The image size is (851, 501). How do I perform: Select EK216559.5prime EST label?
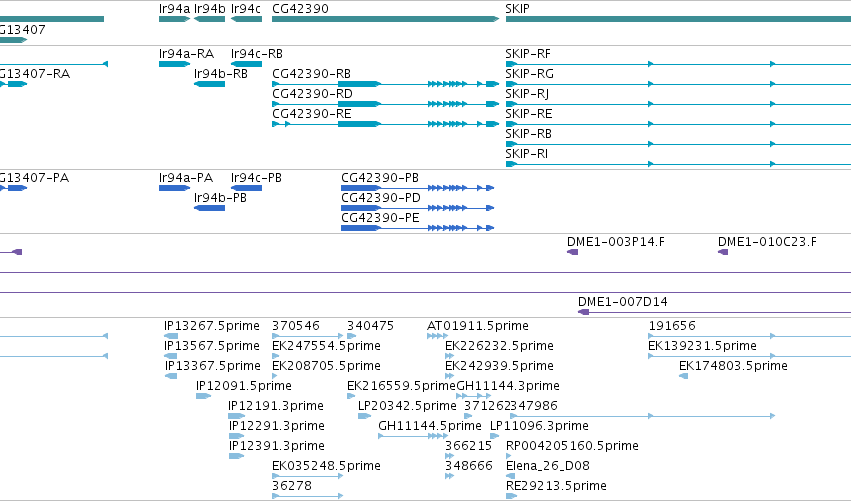401,386
